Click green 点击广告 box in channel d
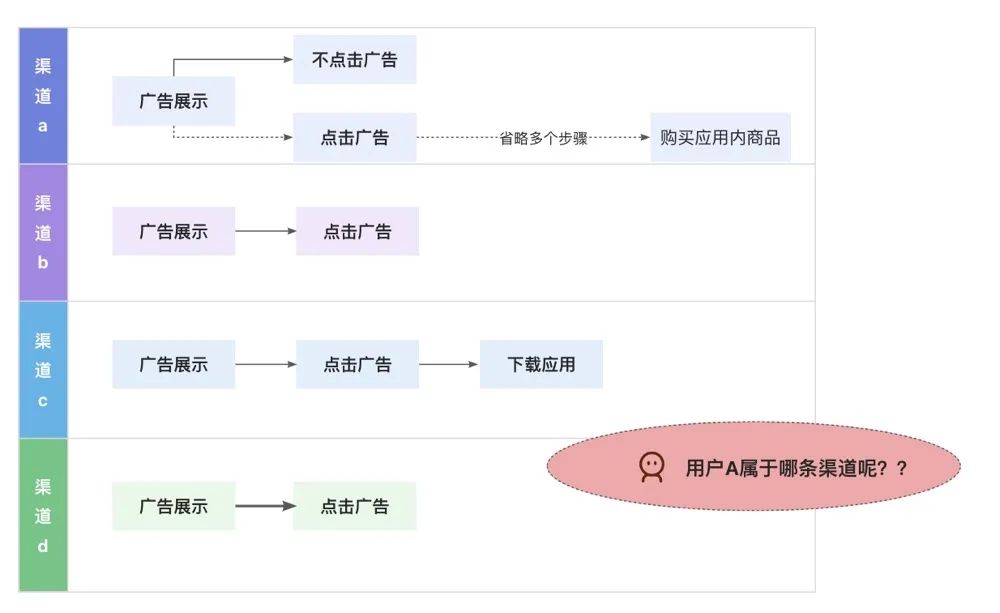 point(354,506)
